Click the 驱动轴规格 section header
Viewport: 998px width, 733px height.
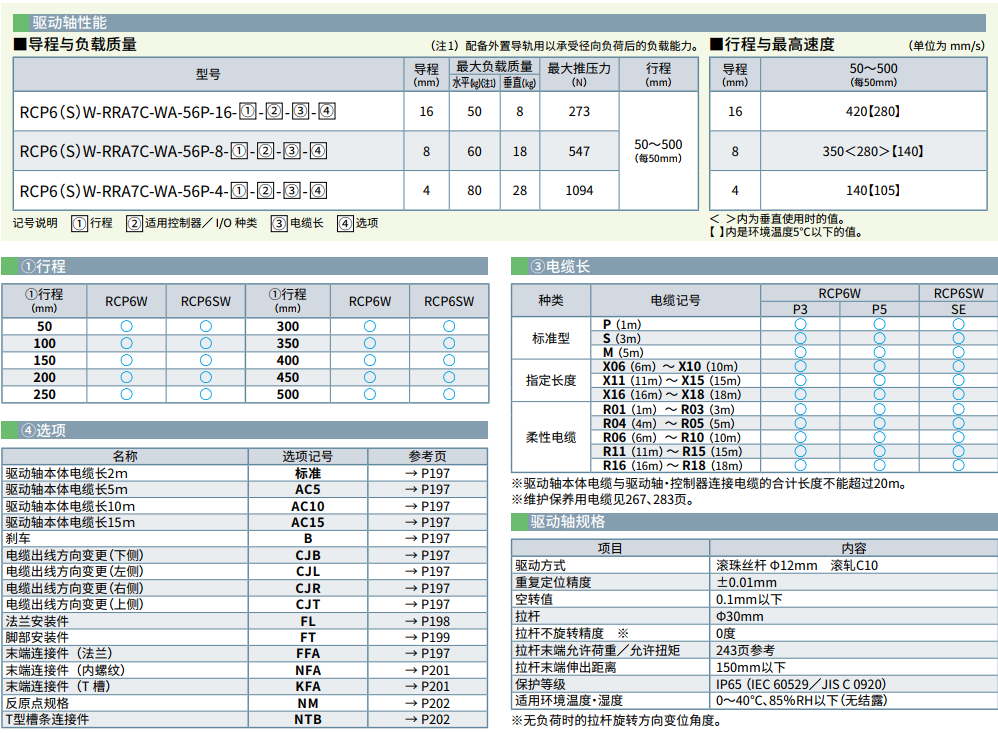tap(754, 522)
